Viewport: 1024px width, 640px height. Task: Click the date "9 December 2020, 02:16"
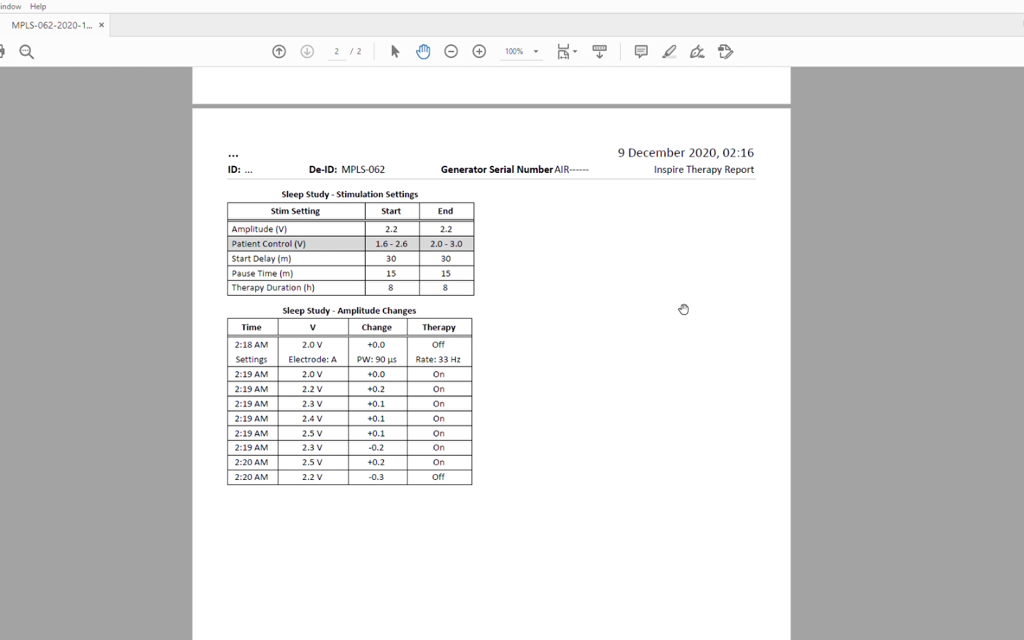(x=686, y=153)
